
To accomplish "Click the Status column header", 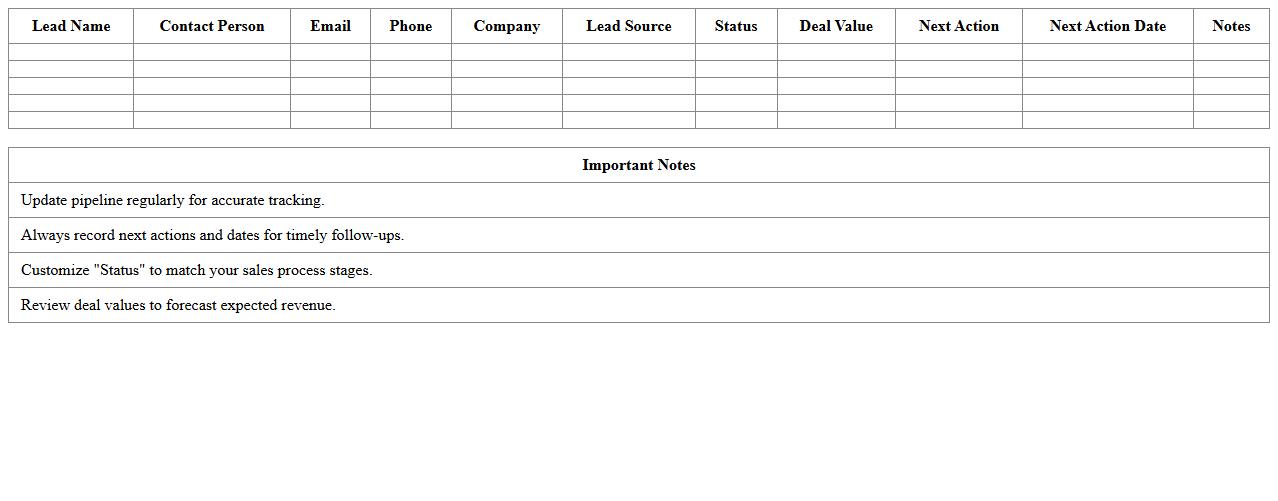I will 736,26.
